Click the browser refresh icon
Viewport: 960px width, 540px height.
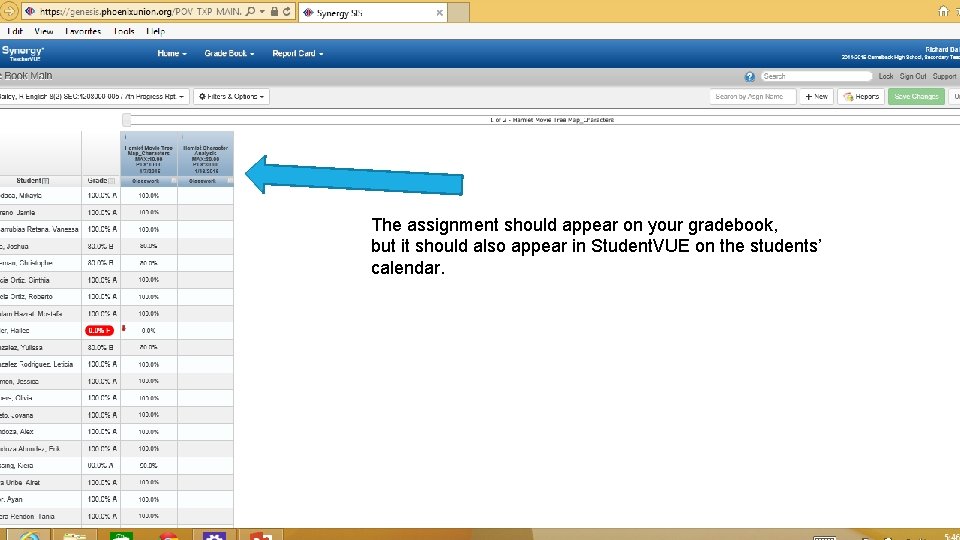click(x=287, y=12)
